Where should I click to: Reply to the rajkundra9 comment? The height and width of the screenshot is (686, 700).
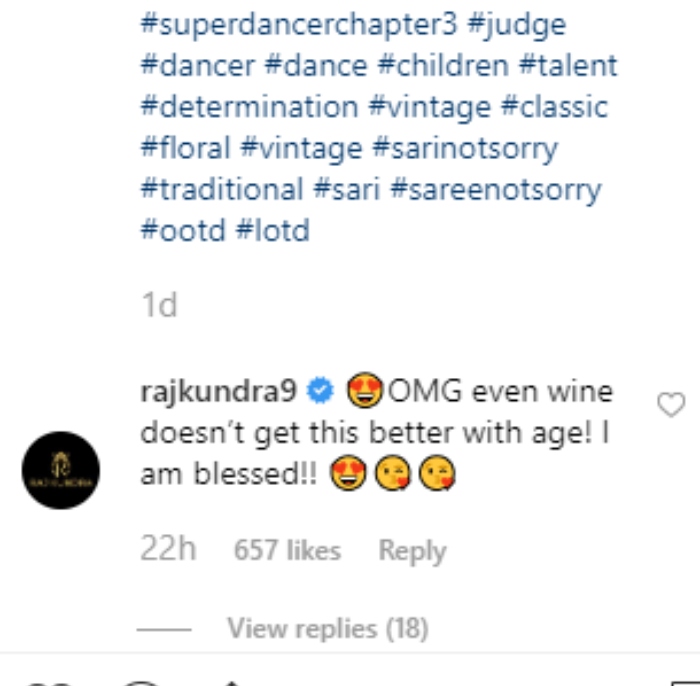[412, 550]
